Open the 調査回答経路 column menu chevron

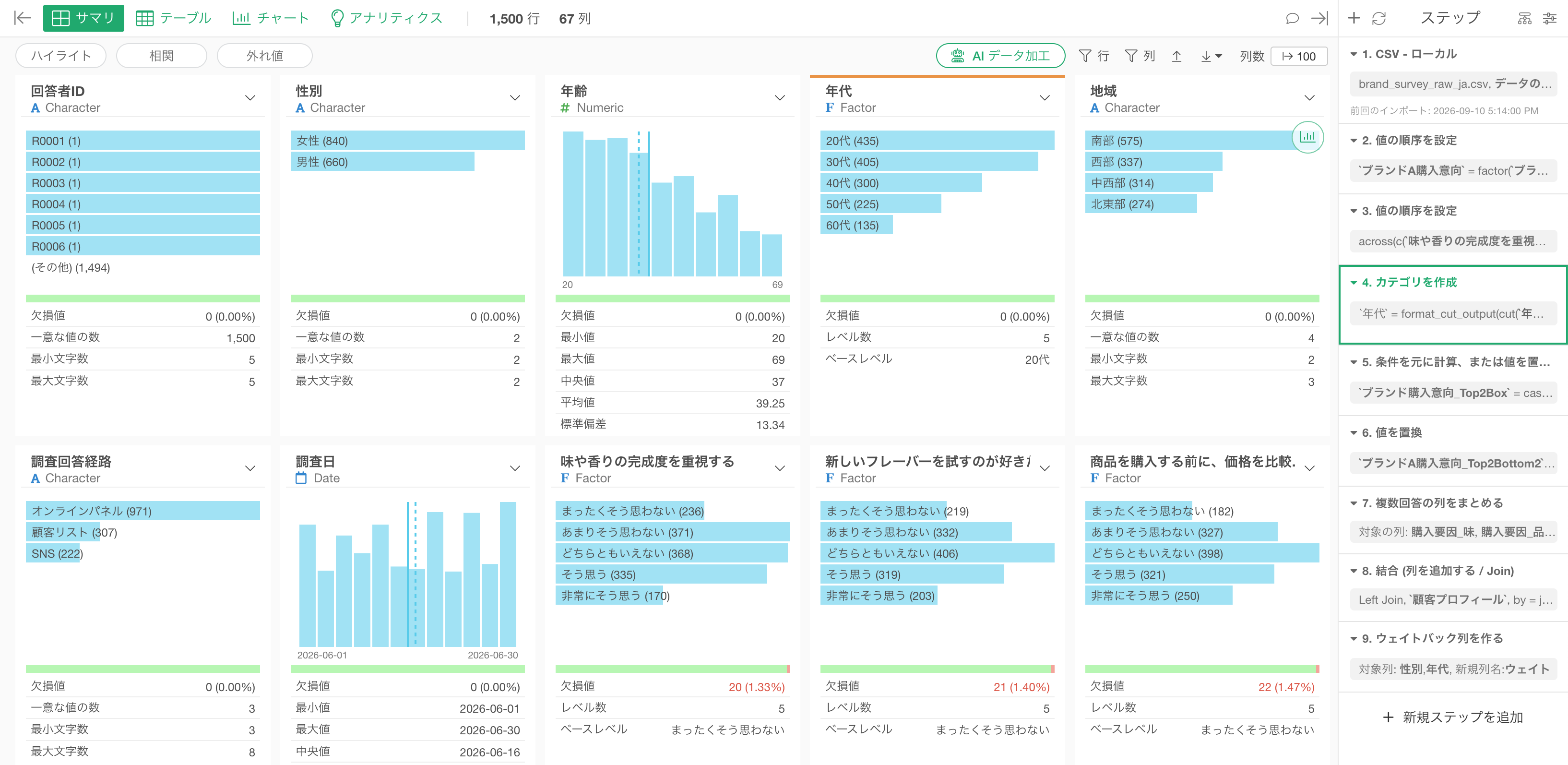250,468
